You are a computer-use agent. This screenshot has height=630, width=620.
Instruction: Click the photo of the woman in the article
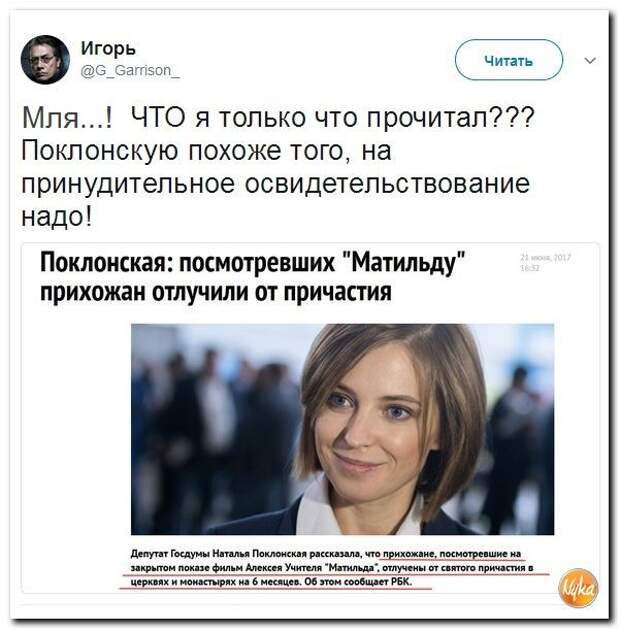click(342, 429)
